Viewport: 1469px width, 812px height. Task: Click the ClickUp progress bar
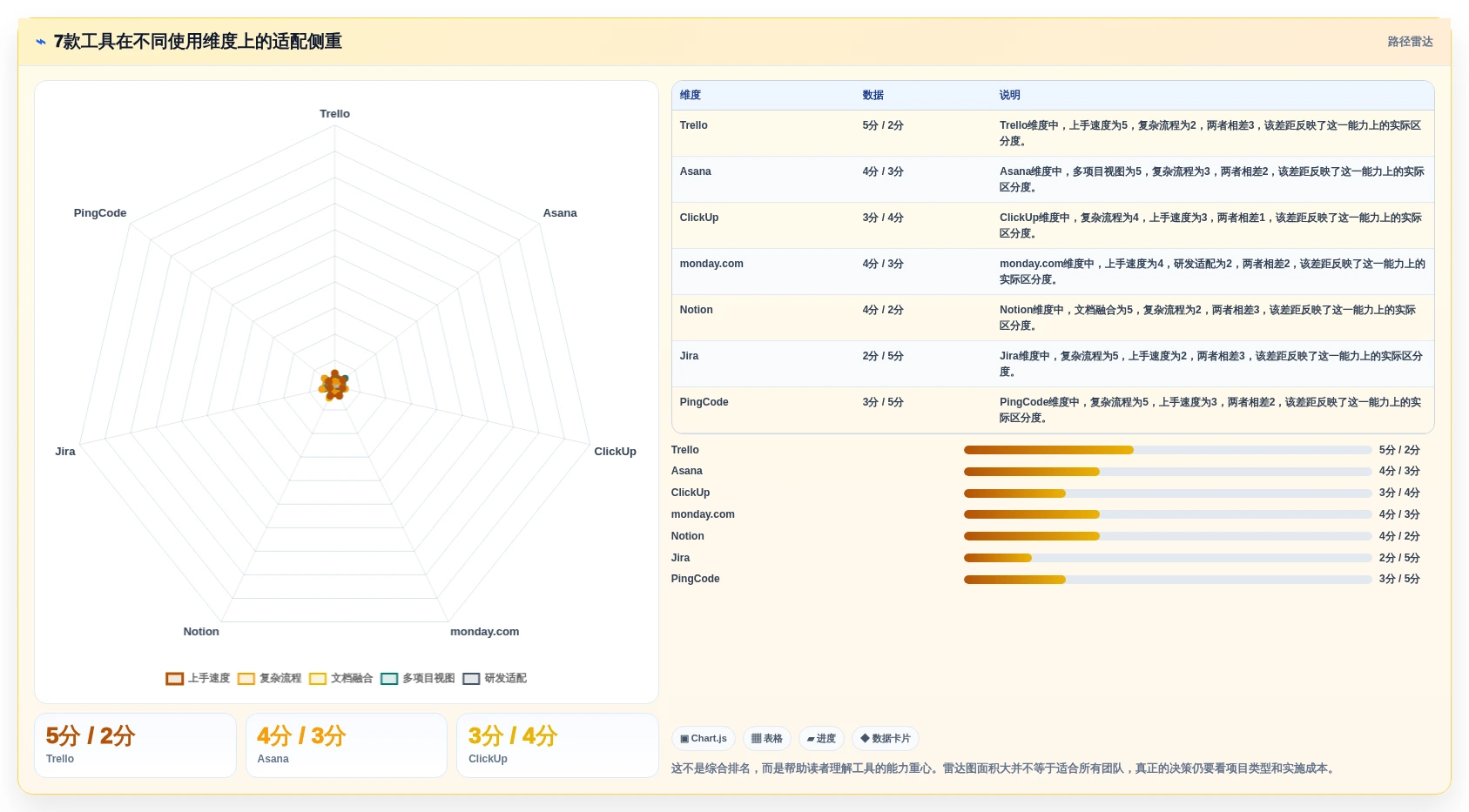[x=1168, y=493]
